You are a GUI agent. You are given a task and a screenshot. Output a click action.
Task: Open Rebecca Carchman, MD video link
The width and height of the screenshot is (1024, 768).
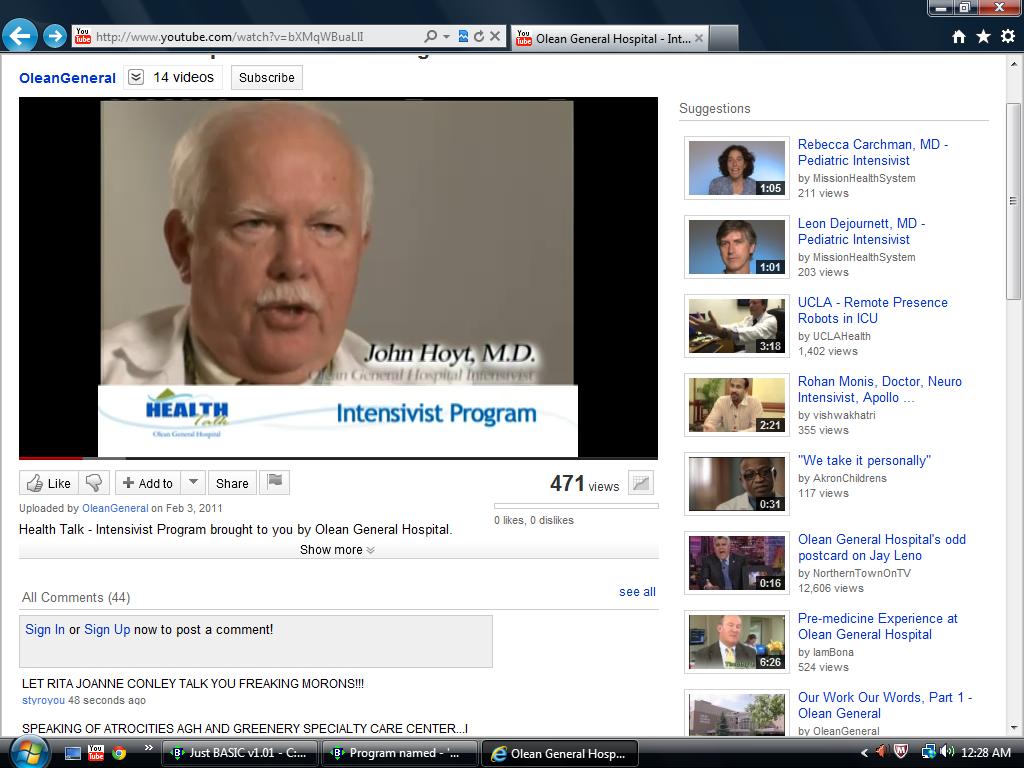click(x=872, y=152)
